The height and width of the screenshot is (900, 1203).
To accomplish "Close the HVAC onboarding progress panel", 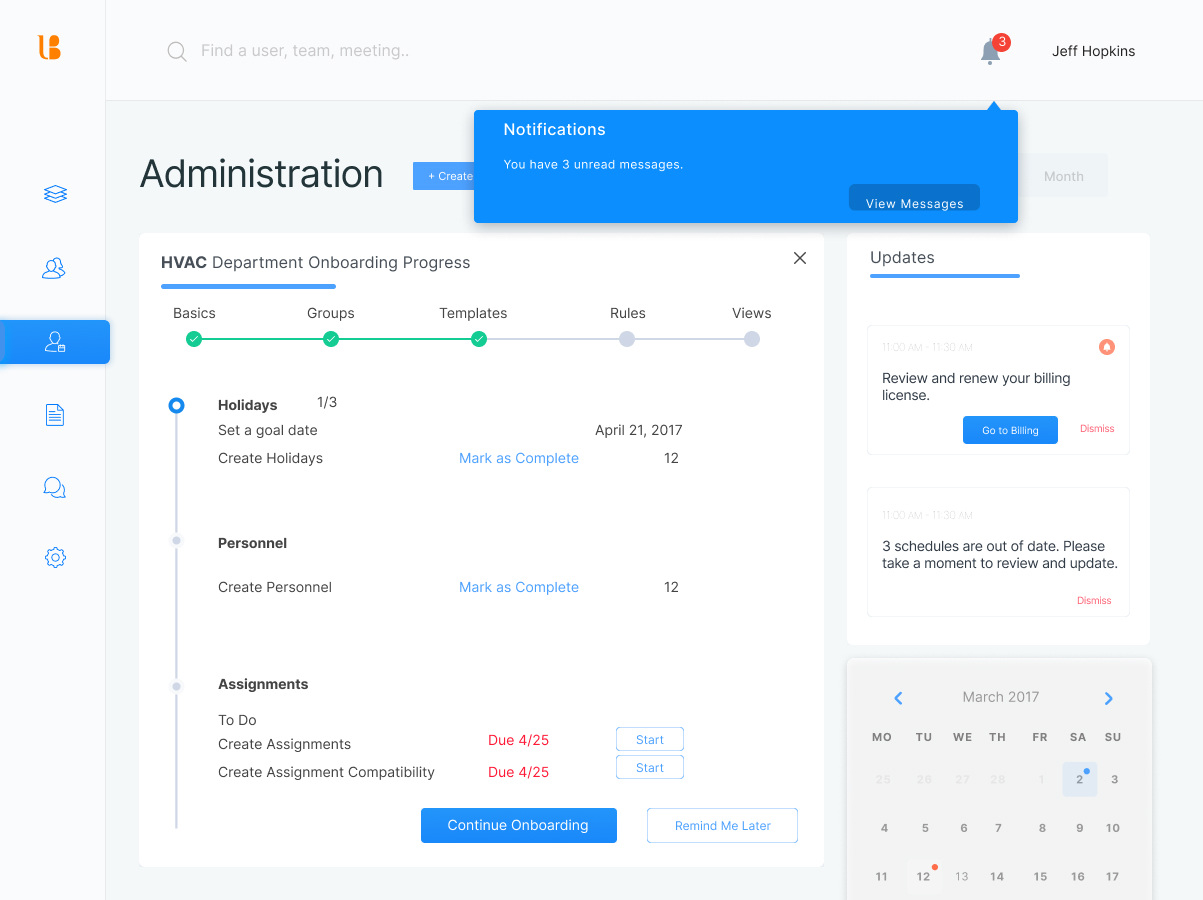I will point(800,258).
